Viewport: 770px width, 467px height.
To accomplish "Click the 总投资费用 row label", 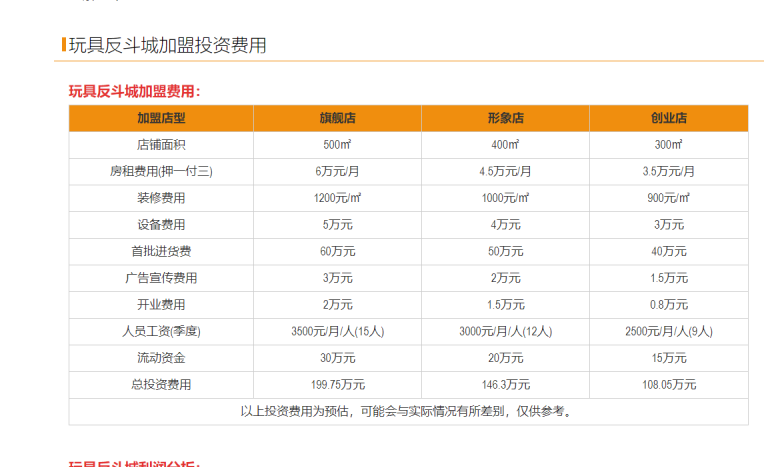I will (161, 385).
